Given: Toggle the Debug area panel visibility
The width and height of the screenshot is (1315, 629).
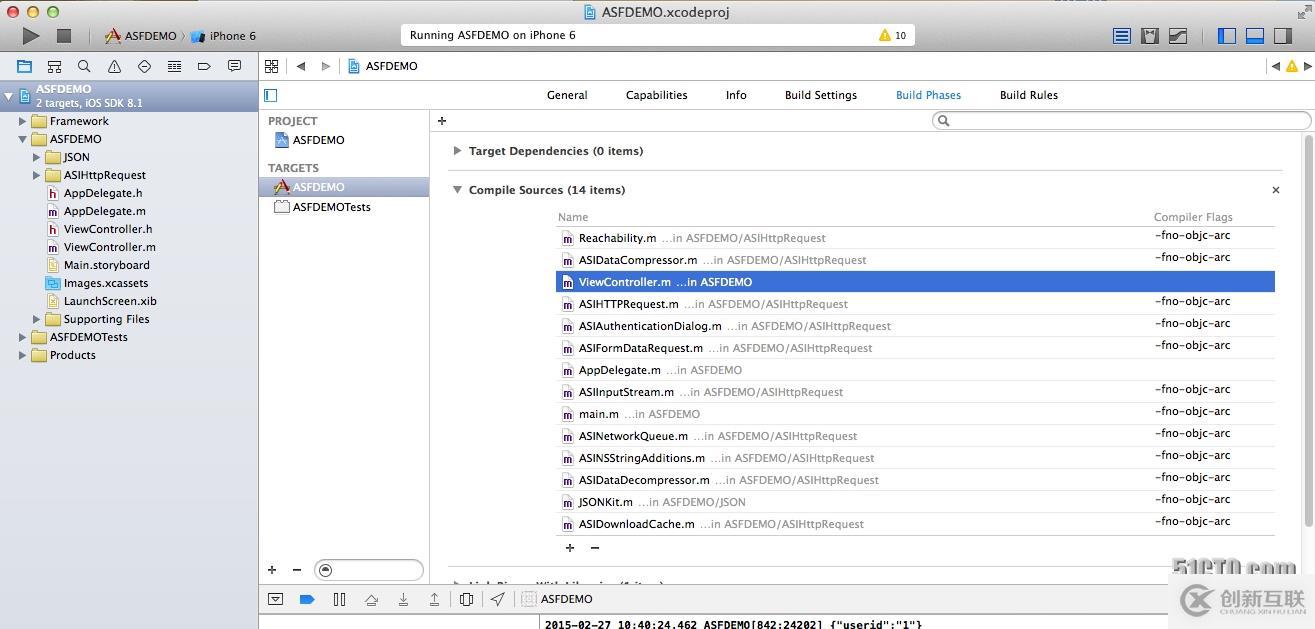Looking at the screenshot, I should tap(1255, 36).
